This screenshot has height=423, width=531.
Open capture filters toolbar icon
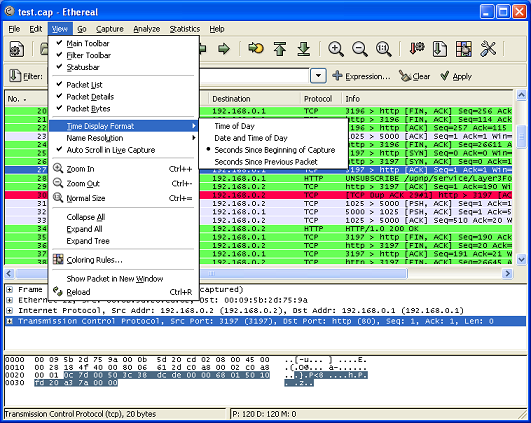(x=417, y=49)
